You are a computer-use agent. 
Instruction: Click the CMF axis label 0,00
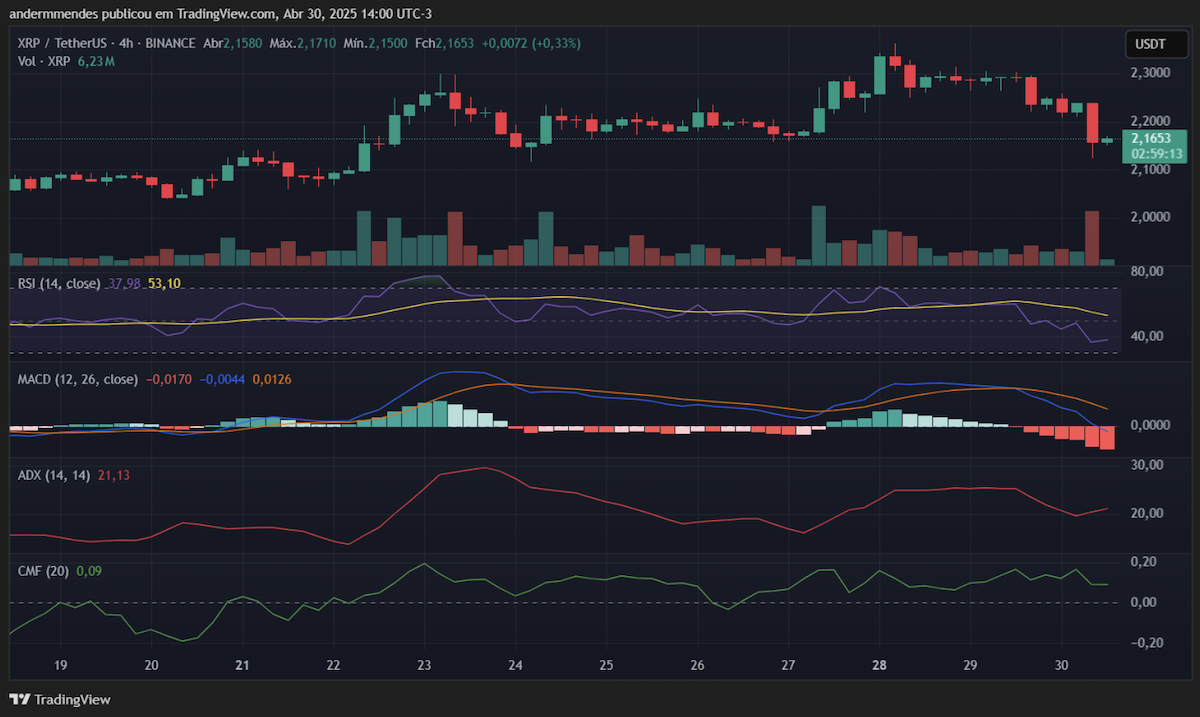tap(1143, 602)
